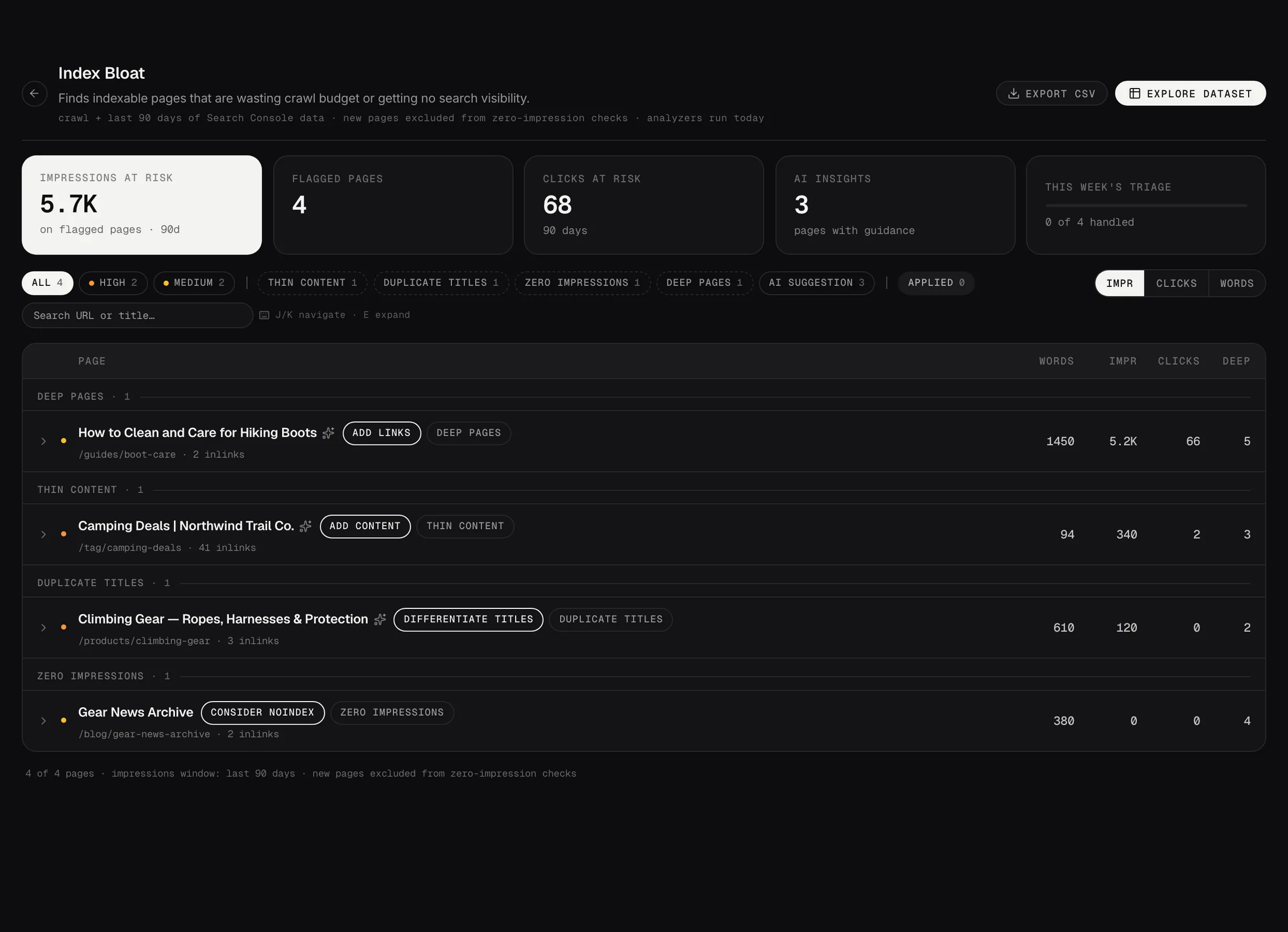Screen dimensions: 1288x932
Task: Open Gear News Archive page title
Action: tap(136, 712)
